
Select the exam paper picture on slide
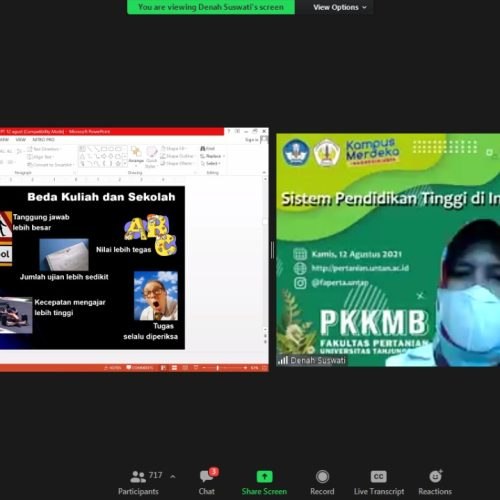click(64, 254)
